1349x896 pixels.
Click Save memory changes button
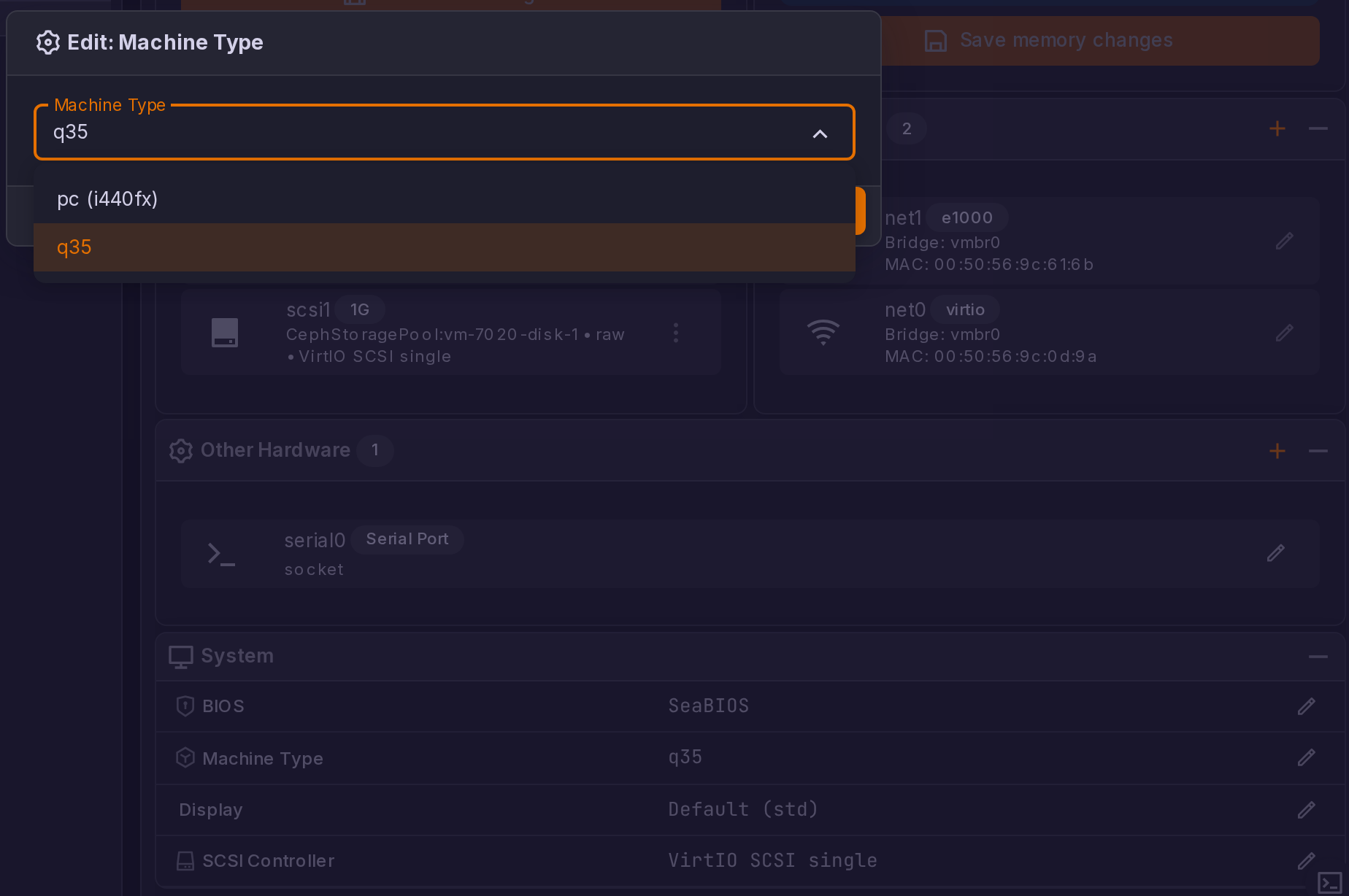pyautogui.click(x=1101, y=40)
